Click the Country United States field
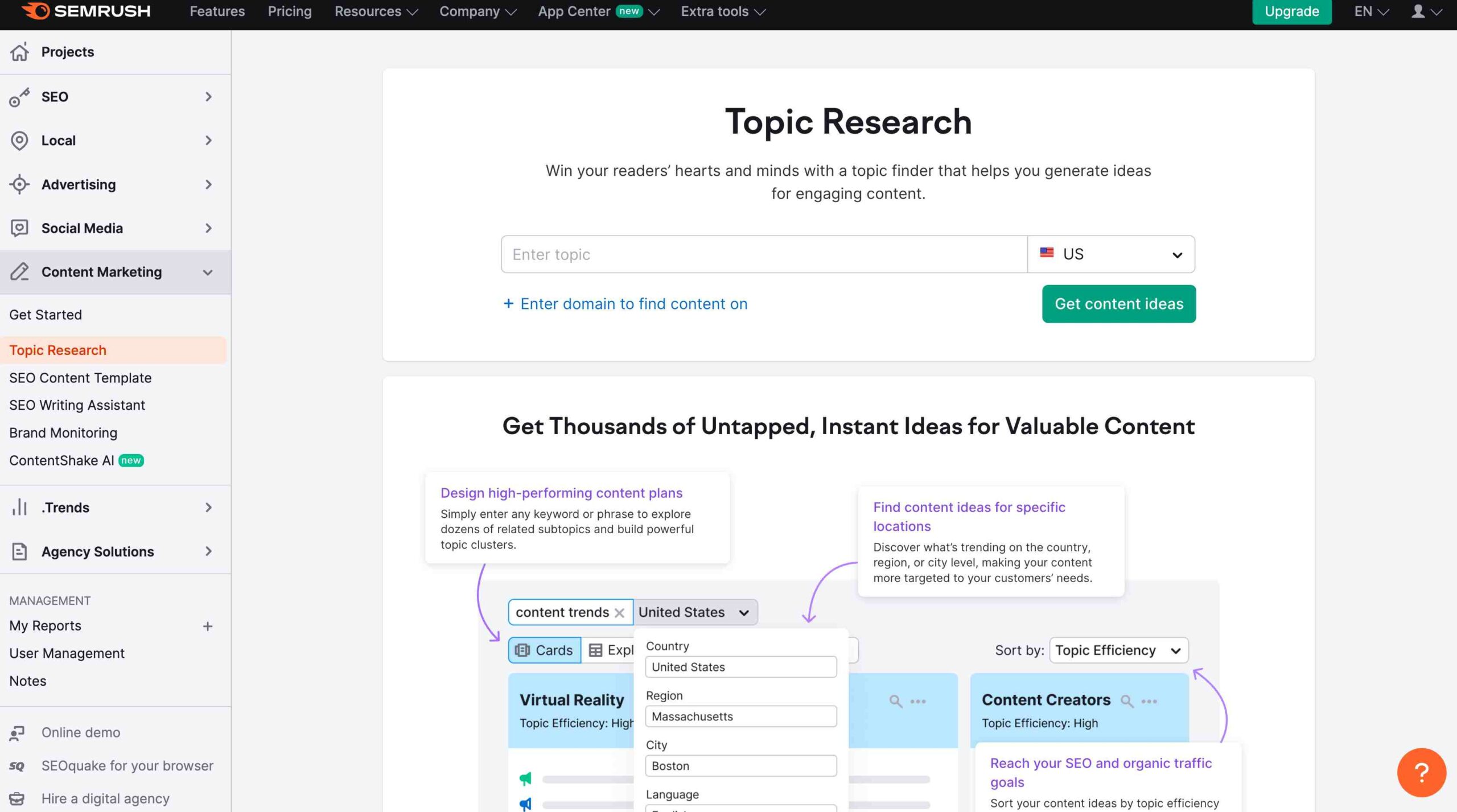 click(x=740, y=667)
